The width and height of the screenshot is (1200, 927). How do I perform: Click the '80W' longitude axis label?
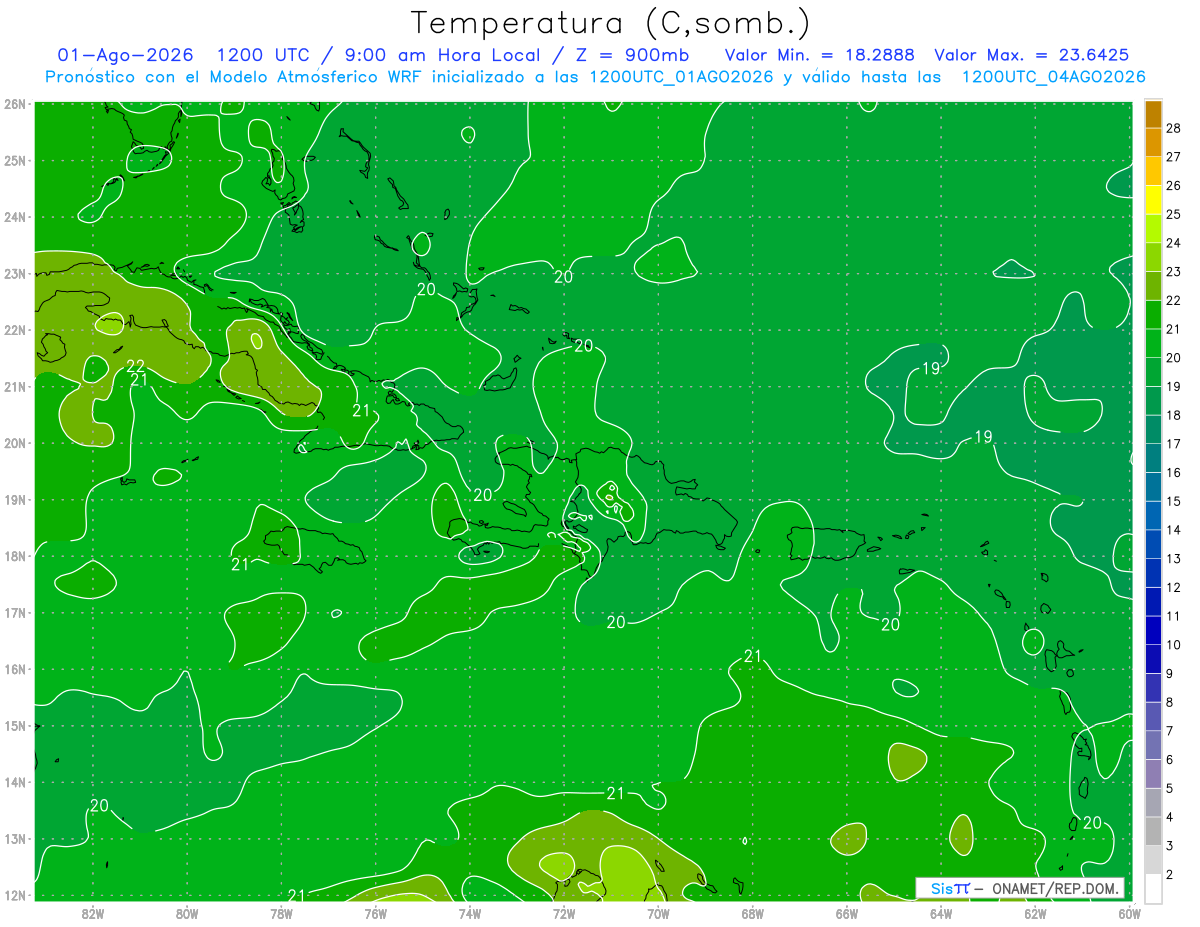tap(187, 912)
